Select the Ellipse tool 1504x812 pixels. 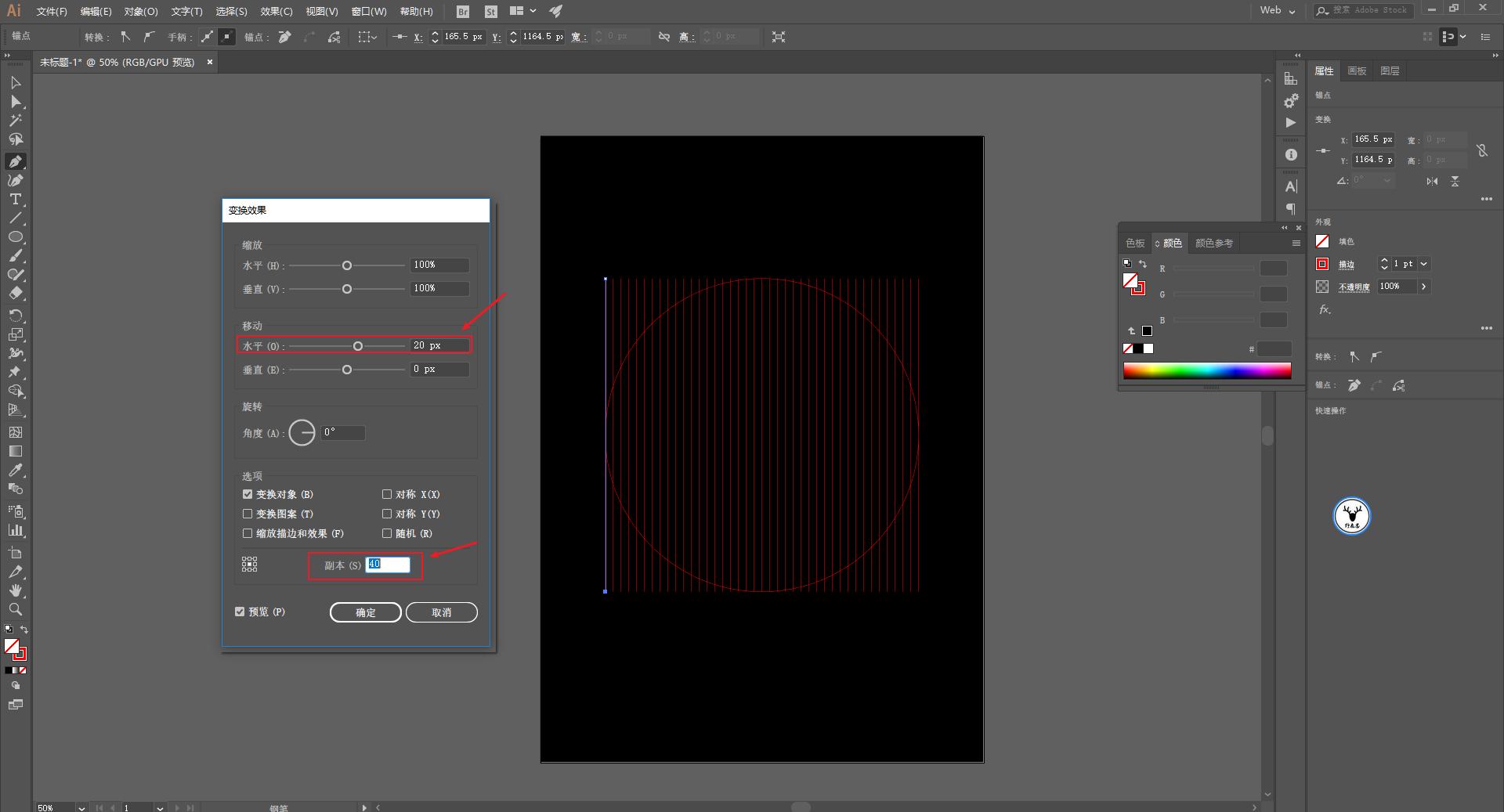[15, 237]
